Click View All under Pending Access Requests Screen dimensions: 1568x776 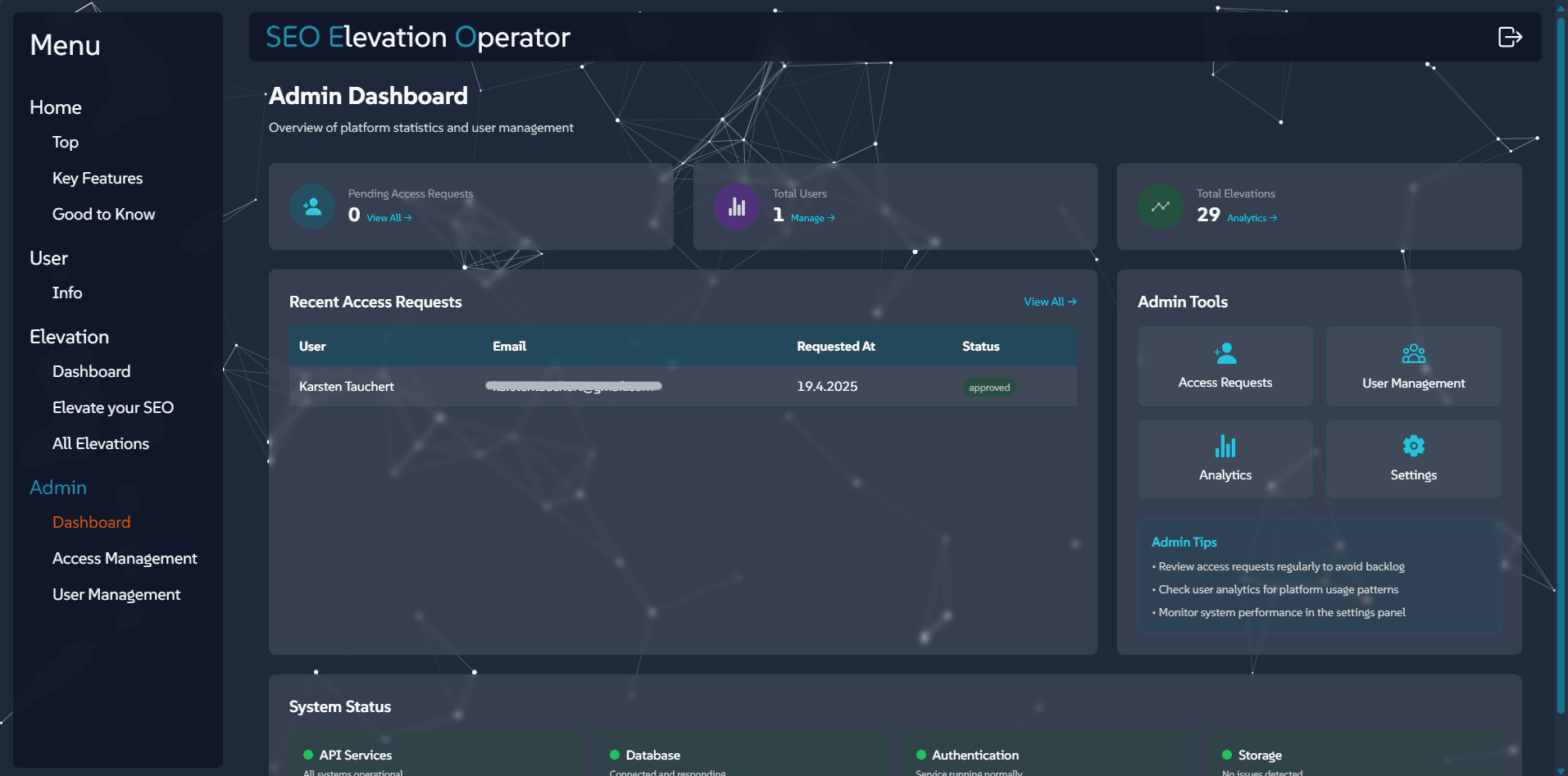click(x=389, y=218)
